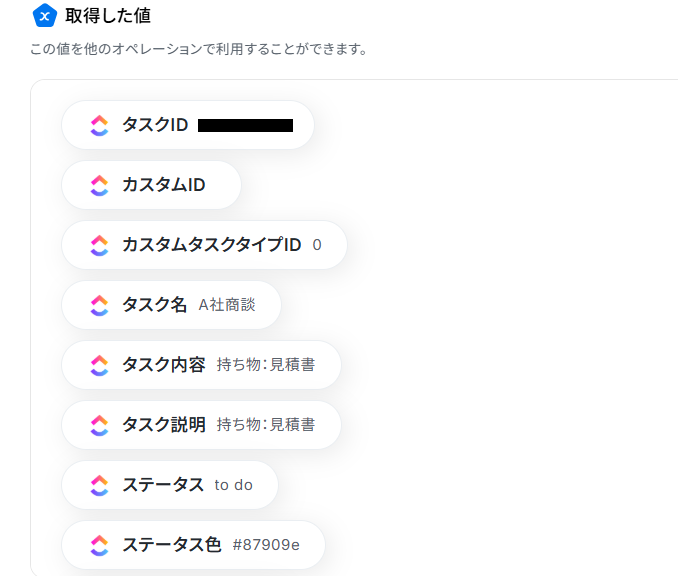Click the ClickUp icon beside タスクID

(99, 125)
